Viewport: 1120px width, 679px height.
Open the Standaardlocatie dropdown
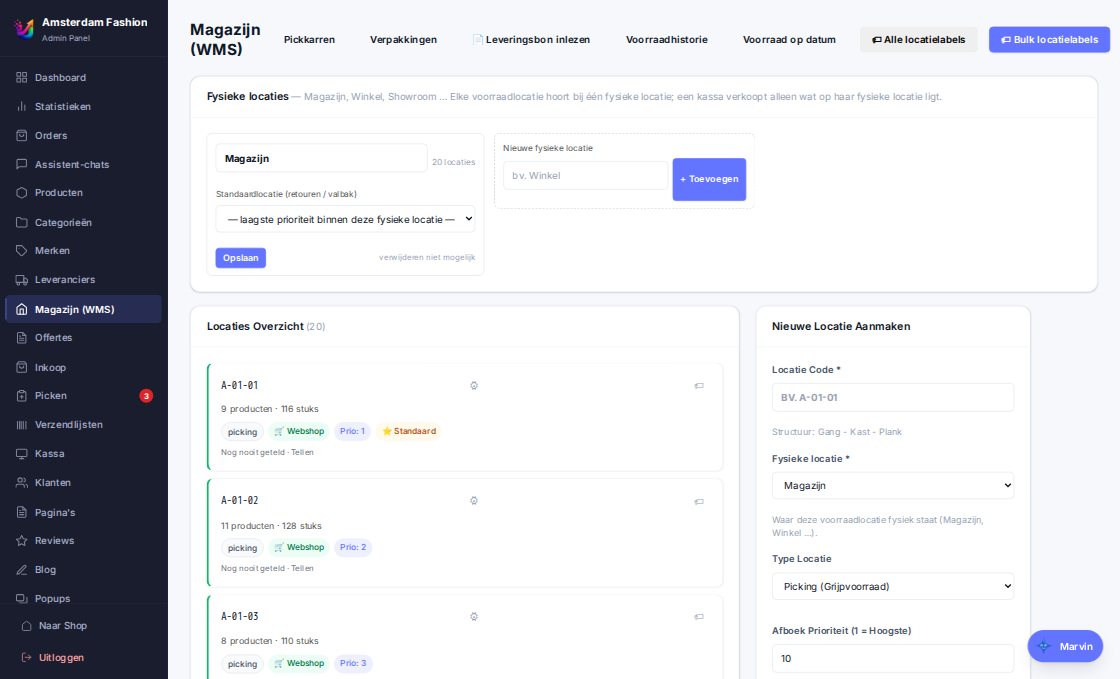345,219
